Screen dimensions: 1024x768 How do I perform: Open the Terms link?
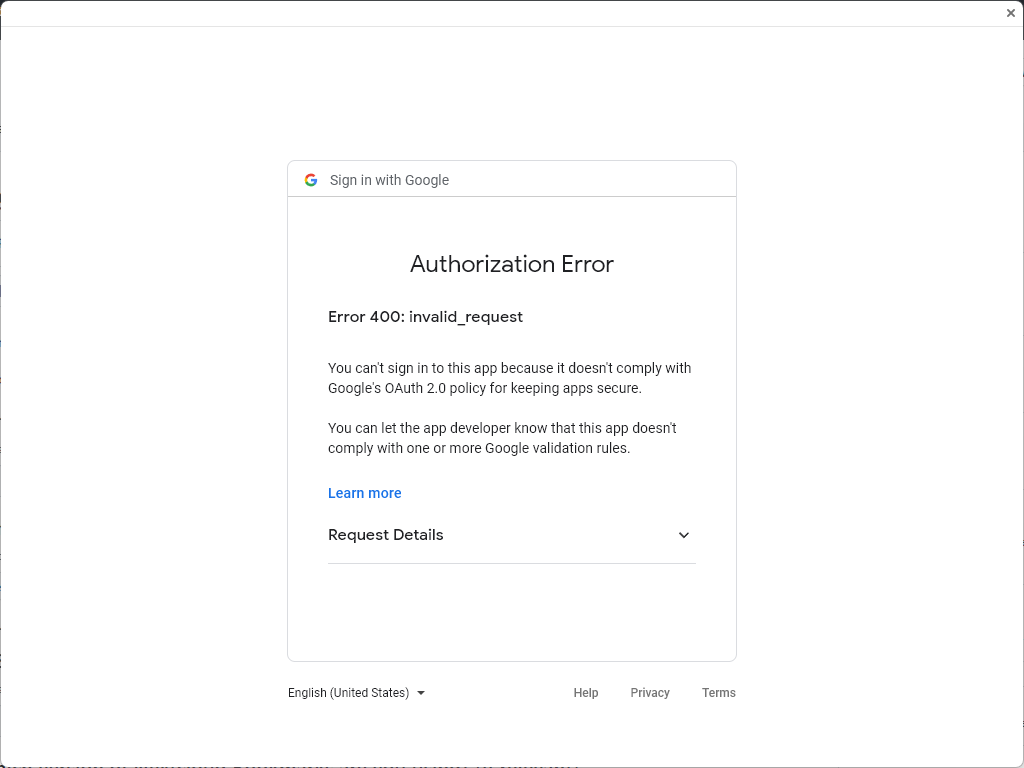pyautogui.click(x=718, y=693)
